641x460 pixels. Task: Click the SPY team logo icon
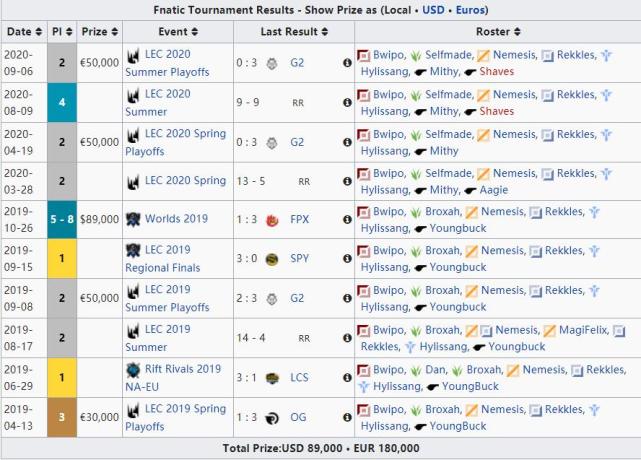[272, 259]
